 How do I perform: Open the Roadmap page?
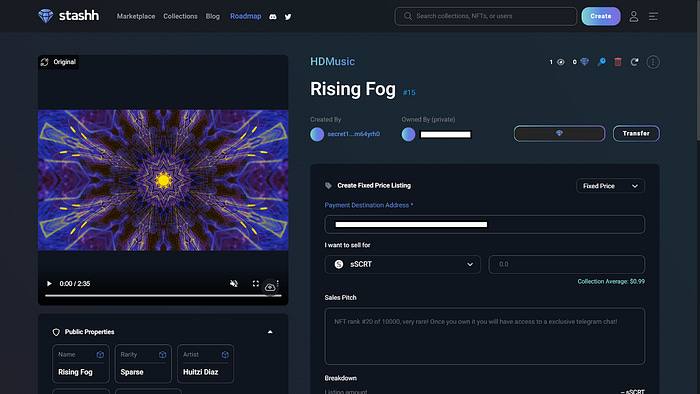point(246,16)
